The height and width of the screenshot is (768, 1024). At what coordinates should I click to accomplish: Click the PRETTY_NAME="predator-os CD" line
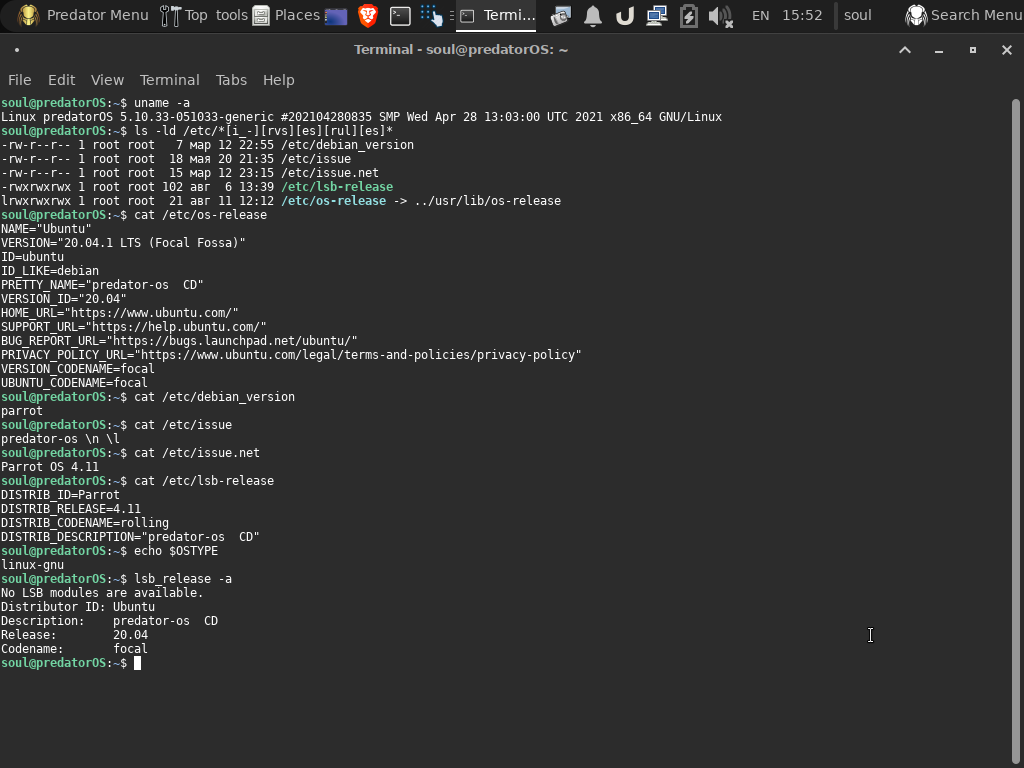102,285
